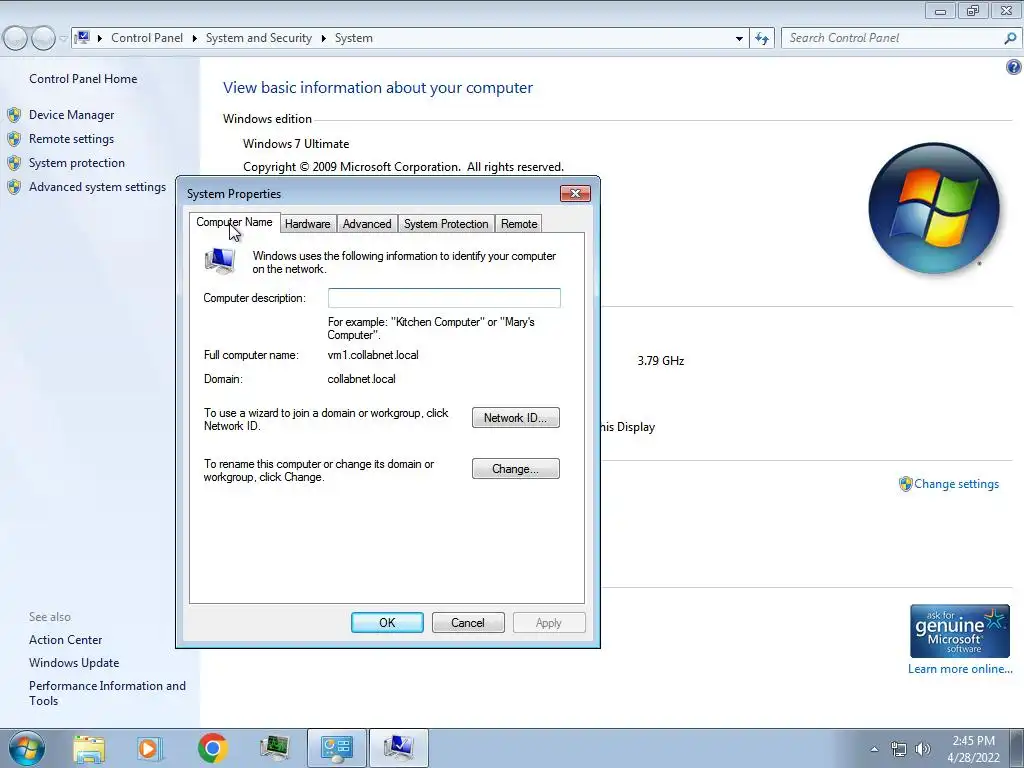Open the Windows Start orb
This screenshot has width=1024, height=768.
pyautogui.click(x=27, y=748)
